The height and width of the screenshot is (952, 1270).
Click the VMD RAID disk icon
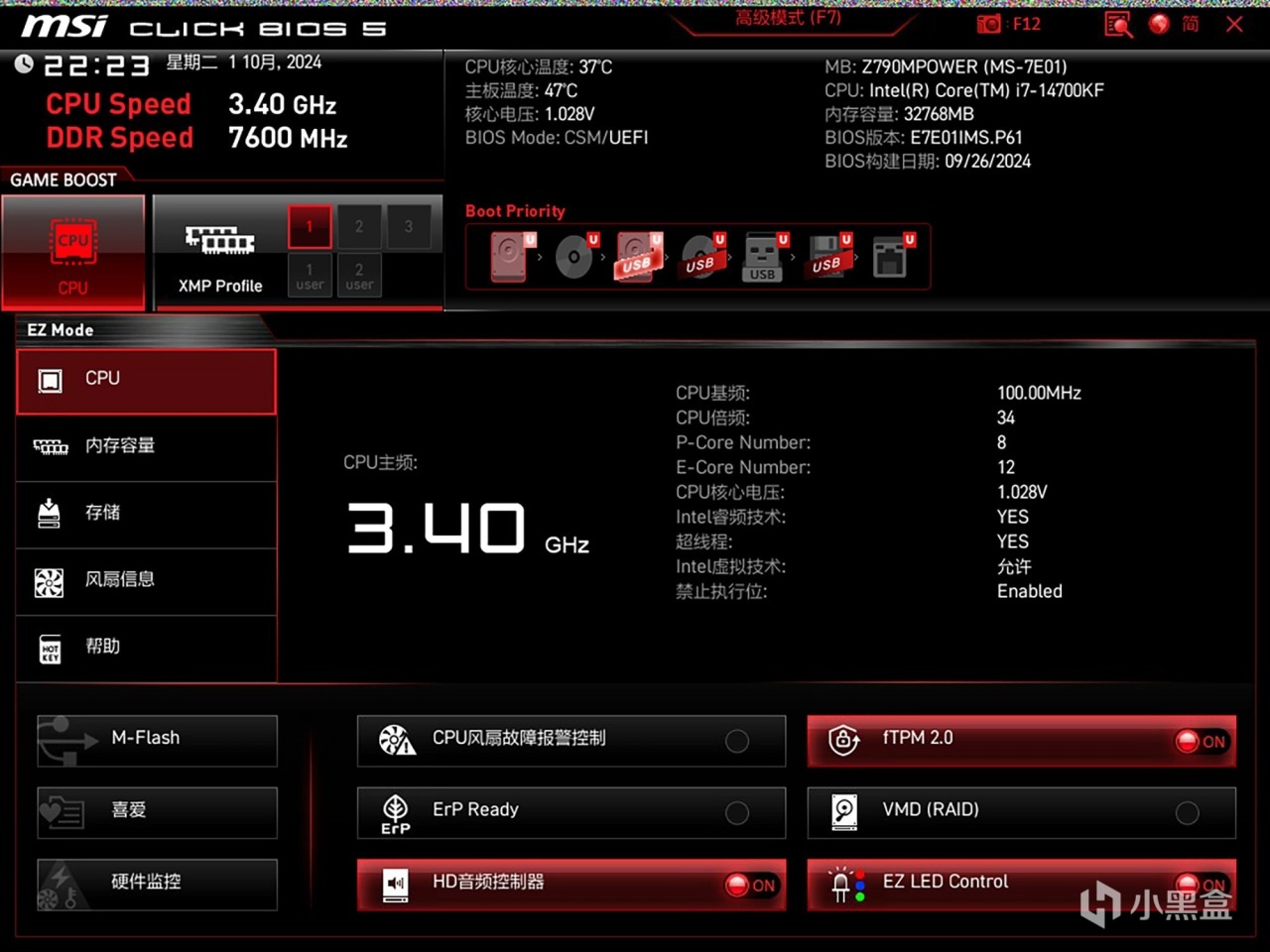[x=844, y=812]
